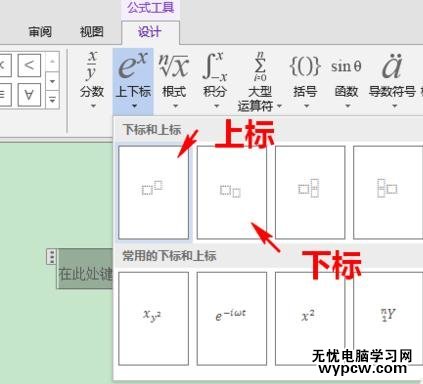The width and height of the screenshot is (423, 384).
Task: Switch to the Design (设计) tab
Action: point(150,32)
